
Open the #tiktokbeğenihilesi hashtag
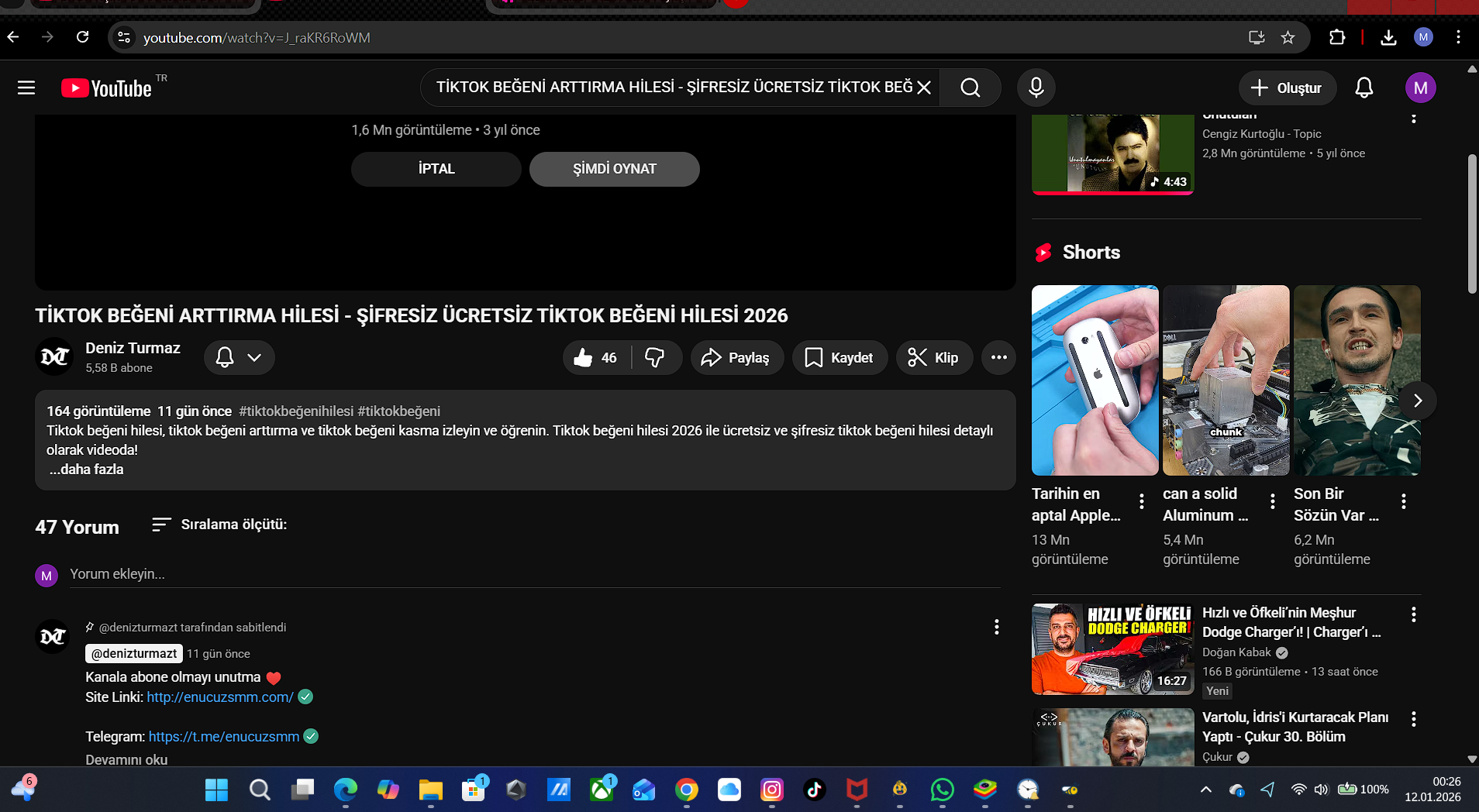point(296,411)
